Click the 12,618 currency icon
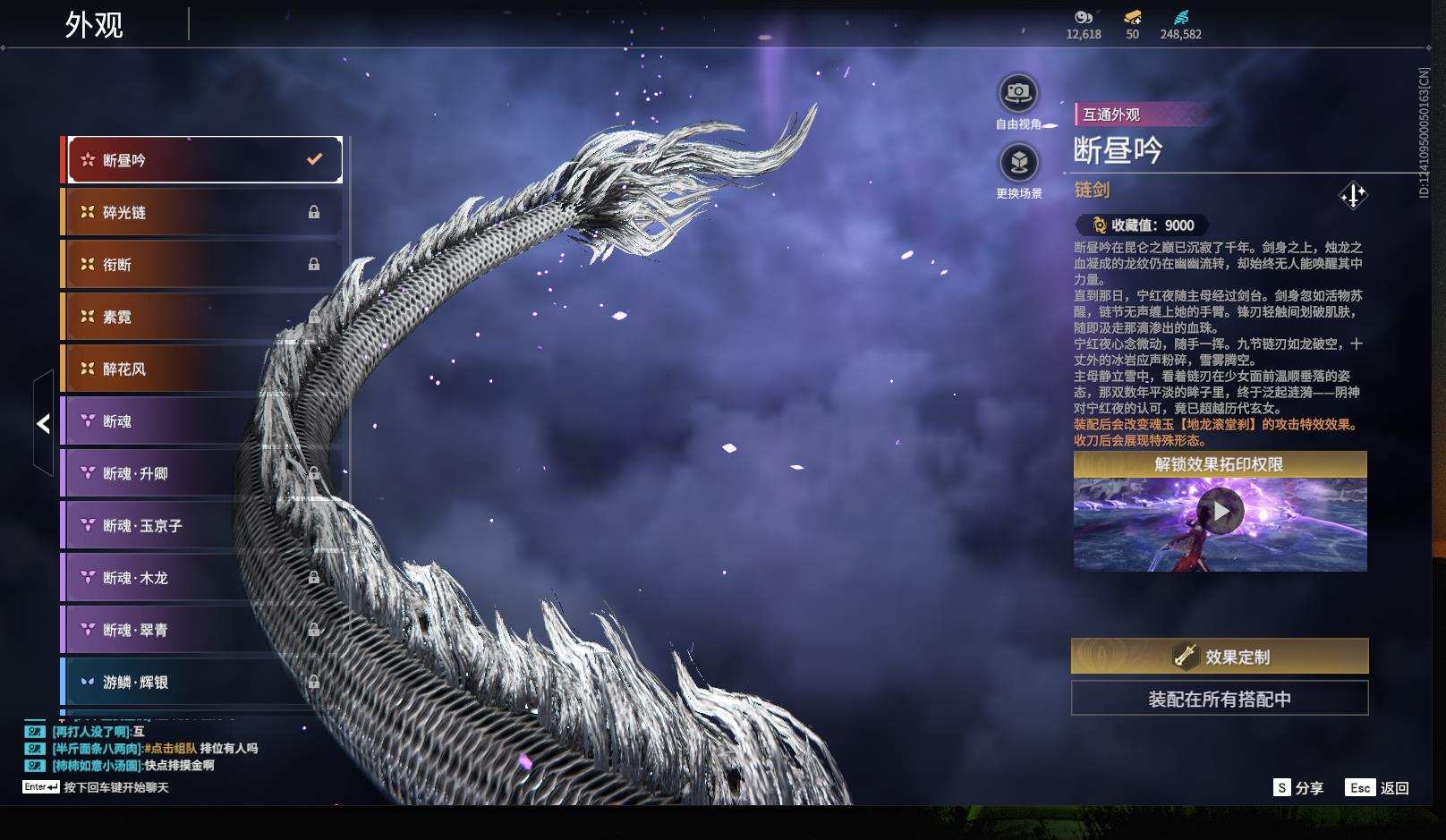Screen dimensions: 1446x840 pyautogui.click(x=1084, y=17)
